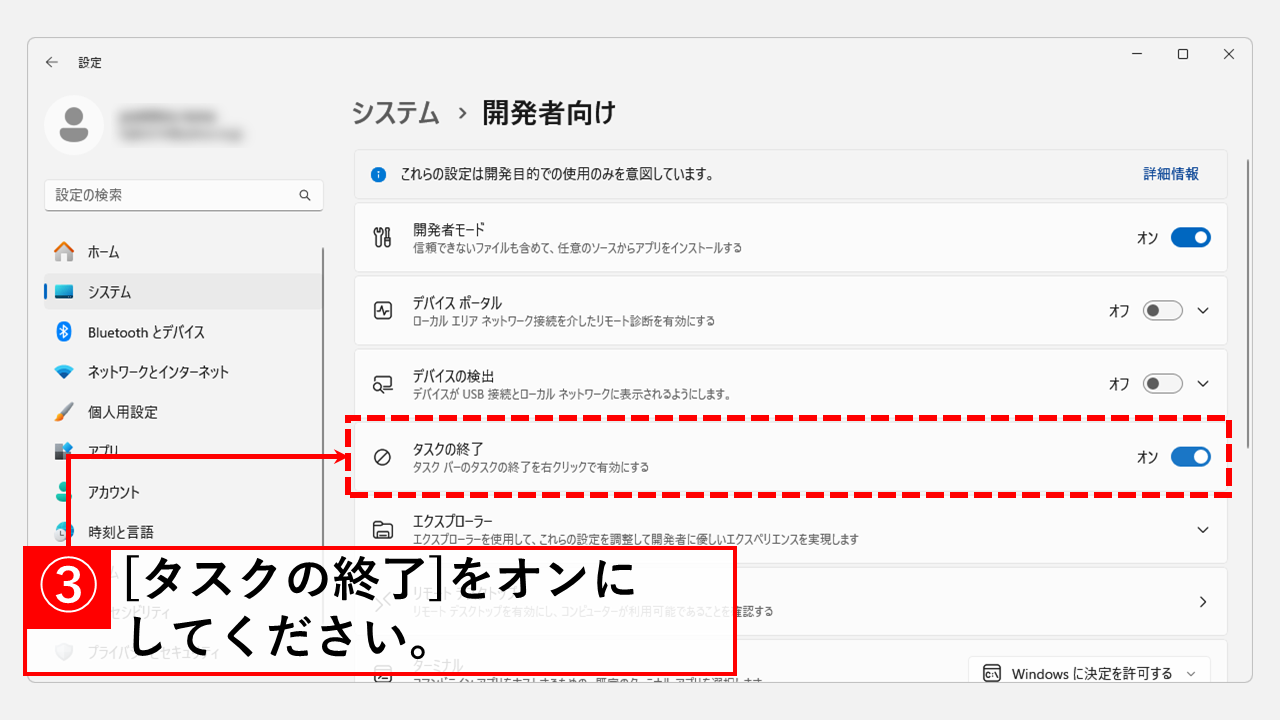This screenshot has width=1280, height=720.
Task: Open Bluetooth とデバイス settings
Action: [184, 332]
